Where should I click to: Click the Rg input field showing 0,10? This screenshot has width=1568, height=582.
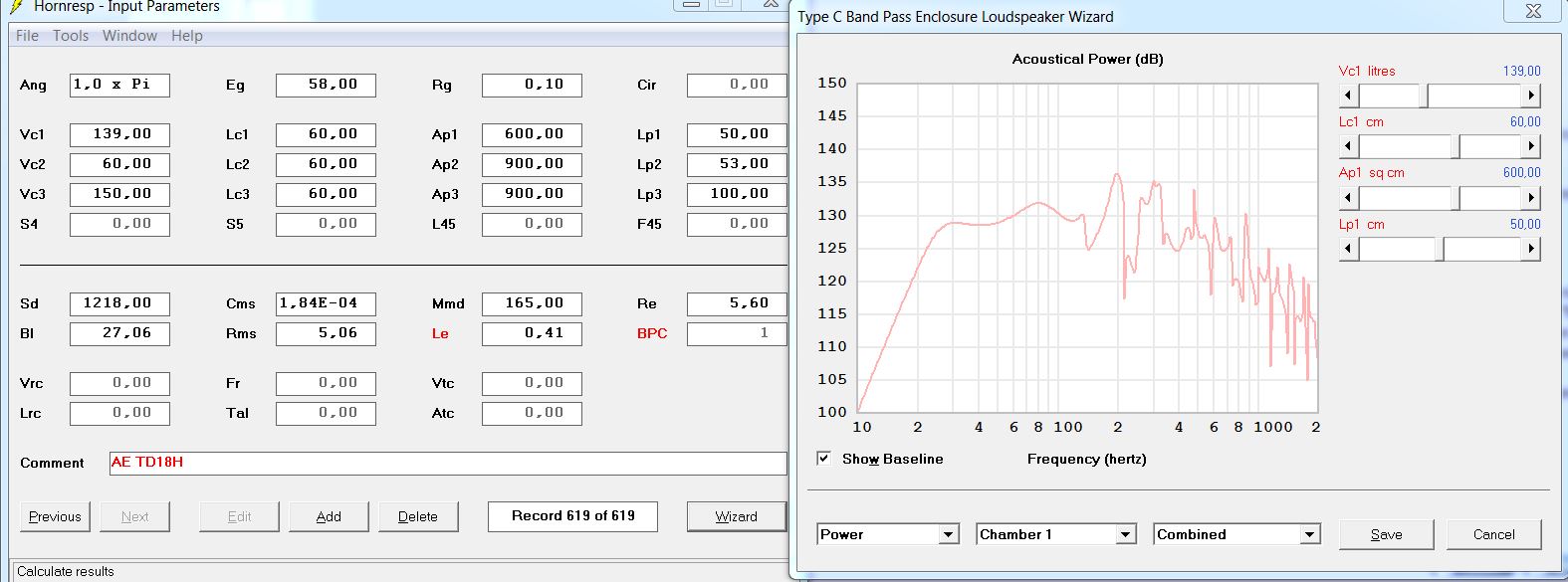[x=532, y=85]
